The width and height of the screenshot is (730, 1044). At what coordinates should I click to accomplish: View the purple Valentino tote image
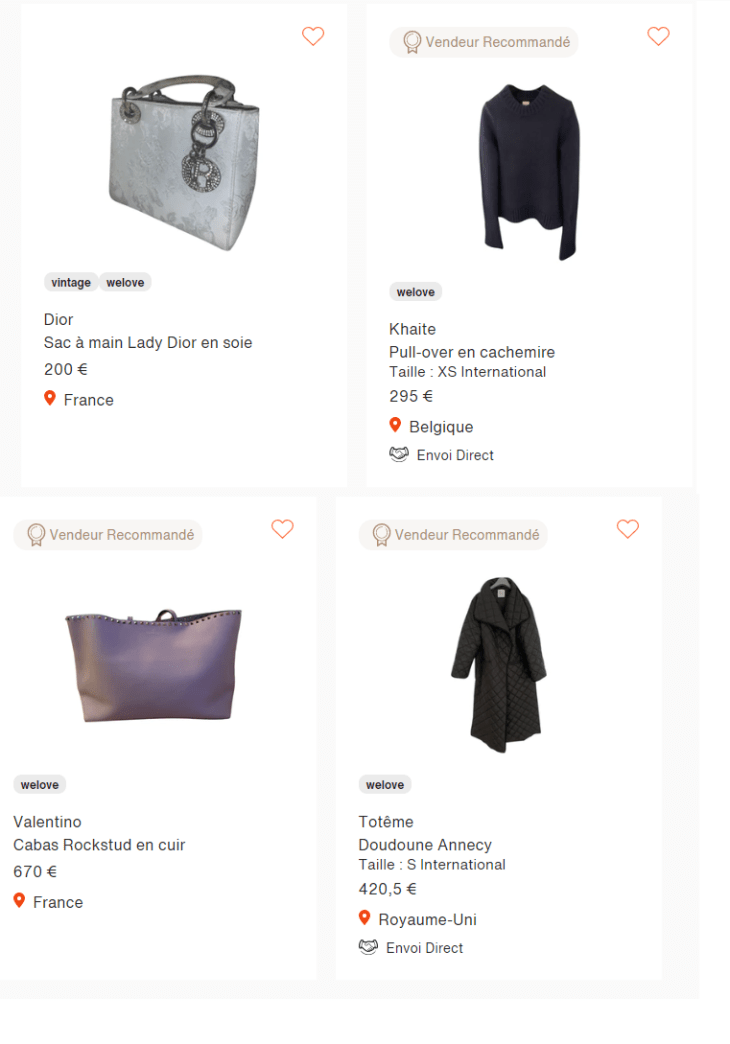coord(153,663)
